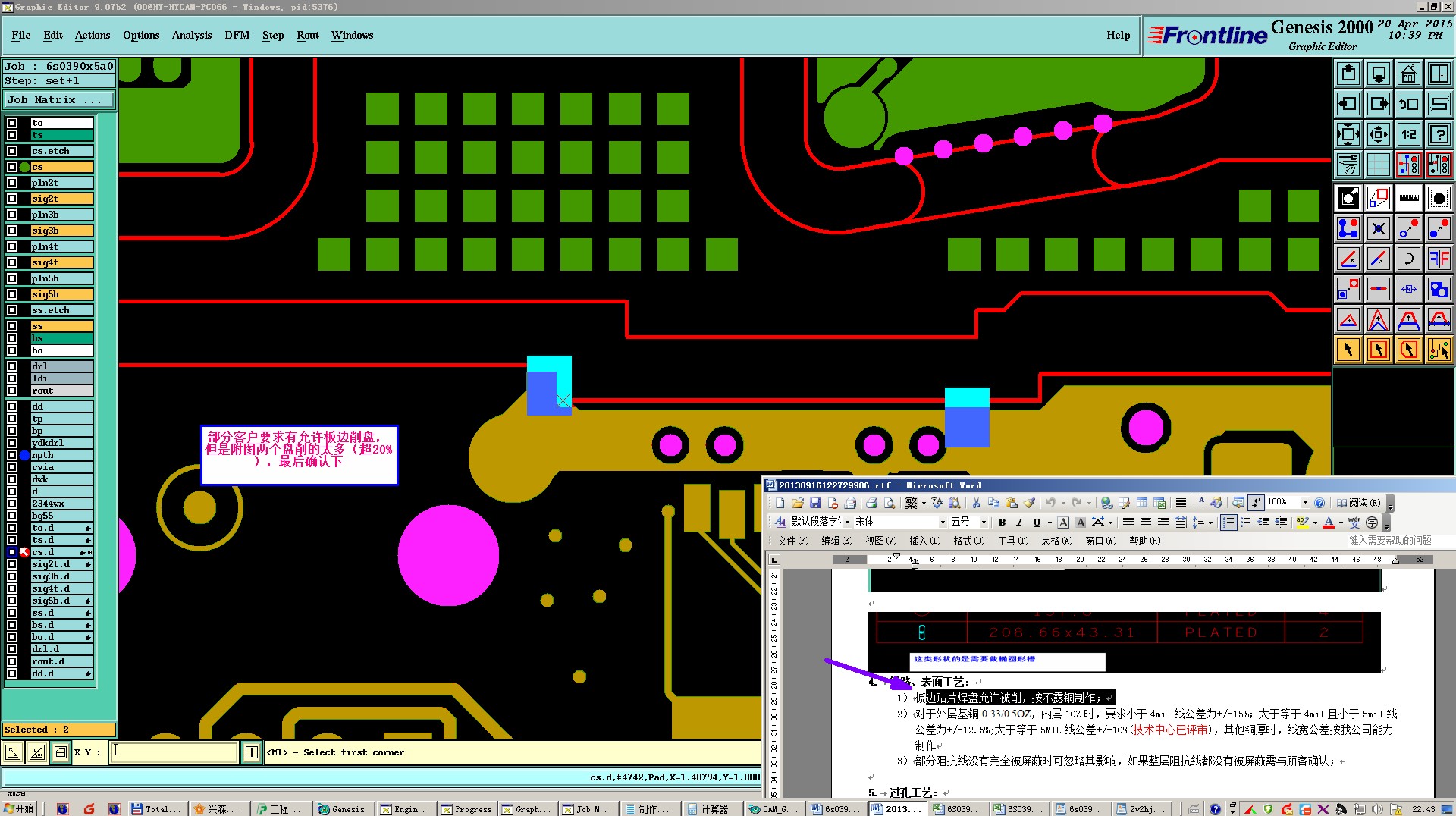Click the 1:2 zoom scale icon

pyautogui.click(x=1408, y=134)
